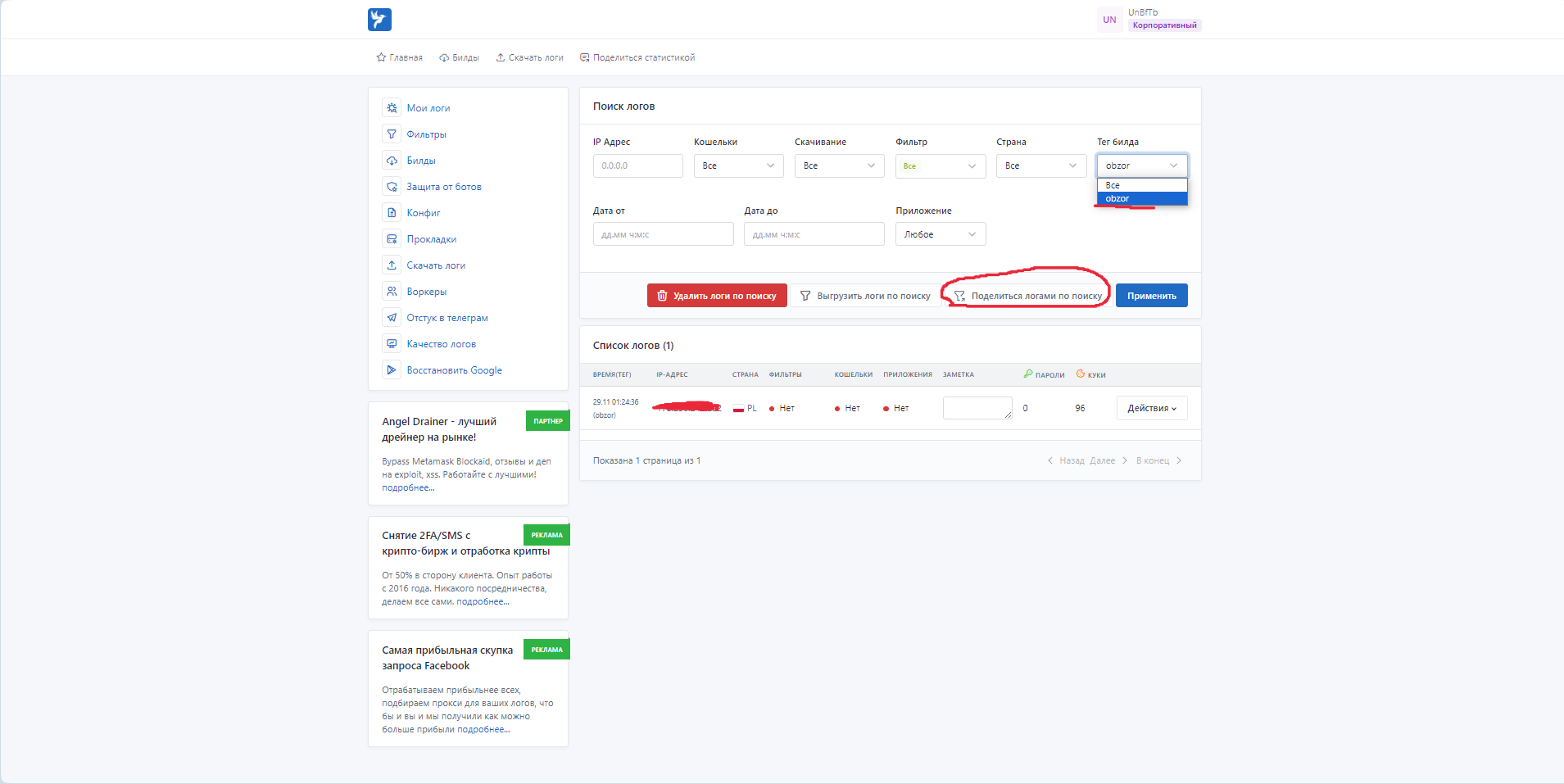This screenshot has height=784, width=1564.
Task: Click the server icon beside Прокладки
Action: point(392,239)
